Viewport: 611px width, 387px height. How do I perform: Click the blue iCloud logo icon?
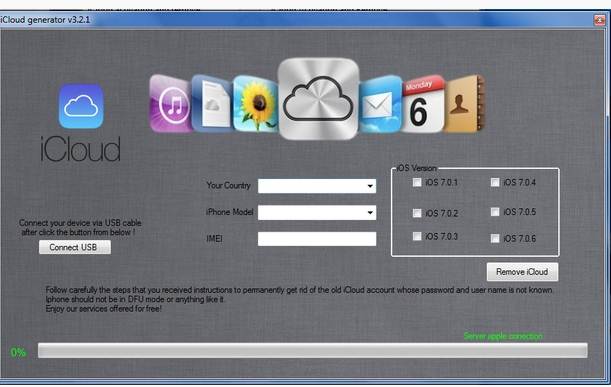click(x=81, y=106)
